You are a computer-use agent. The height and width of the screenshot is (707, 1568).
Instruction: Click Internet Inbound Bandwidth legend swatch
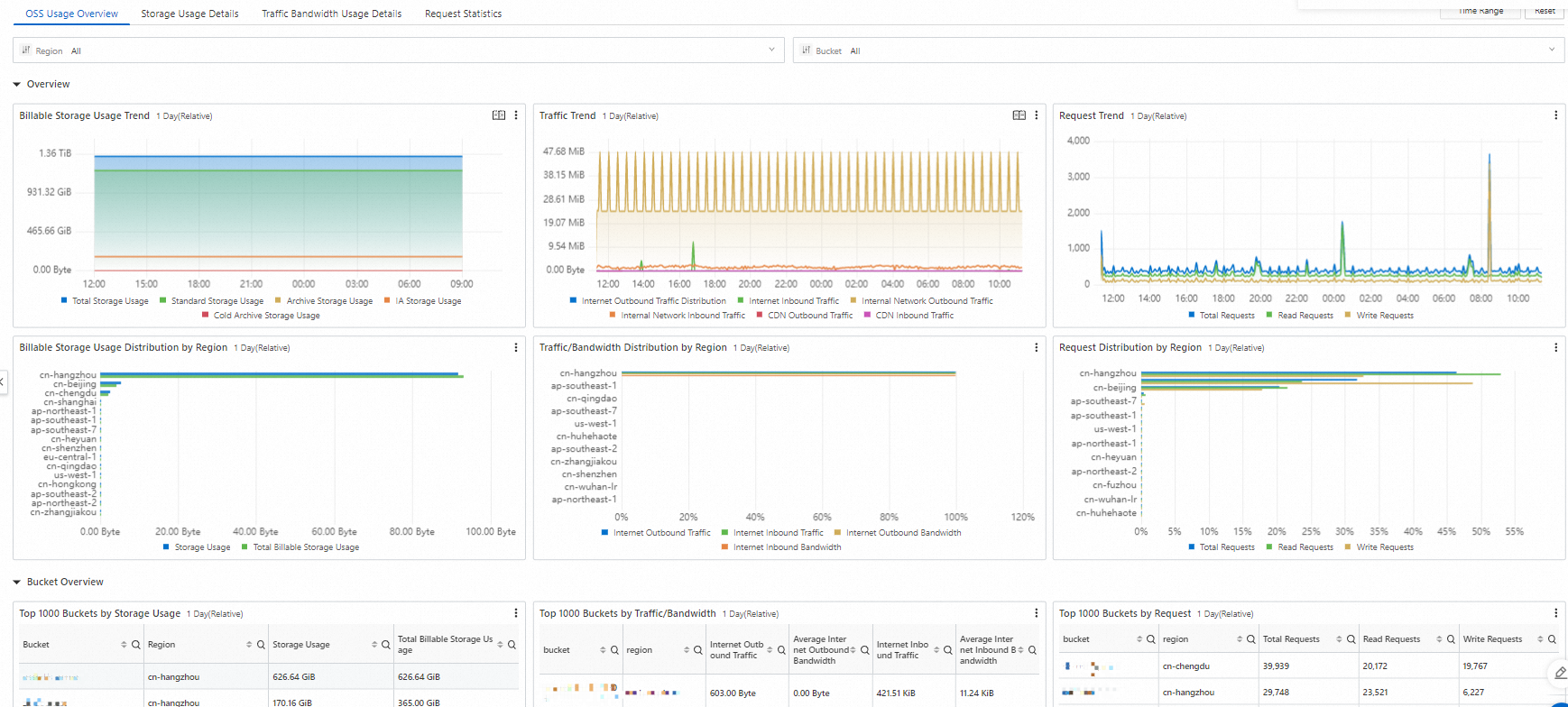coord(725,546)
